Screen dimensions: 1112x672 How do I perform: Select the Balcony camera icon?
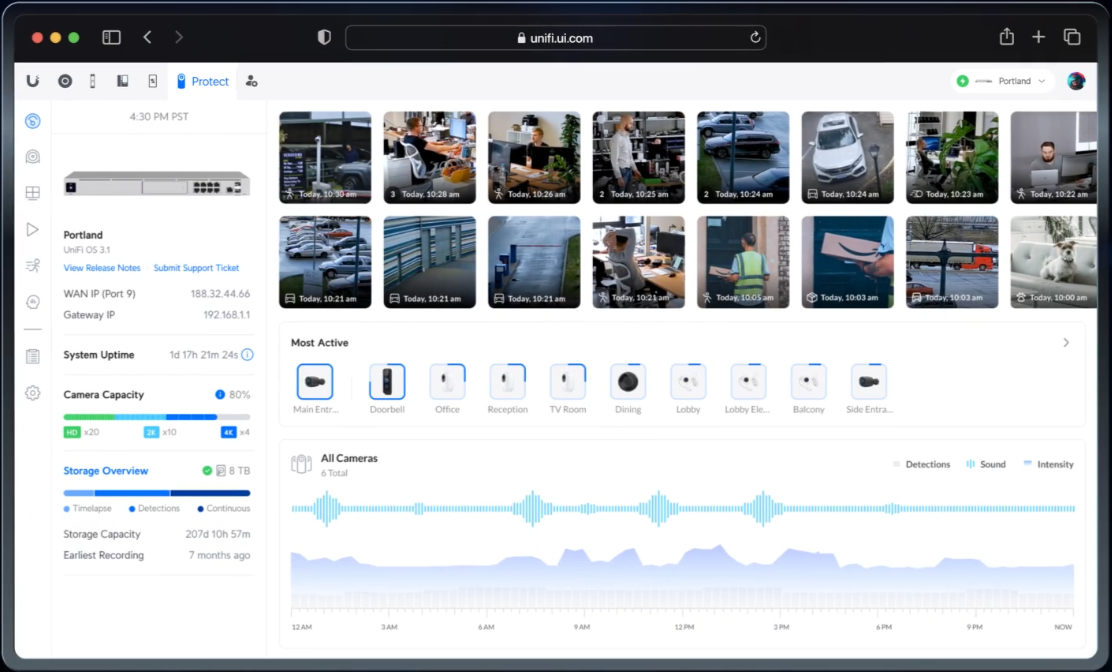click(808, 381)
